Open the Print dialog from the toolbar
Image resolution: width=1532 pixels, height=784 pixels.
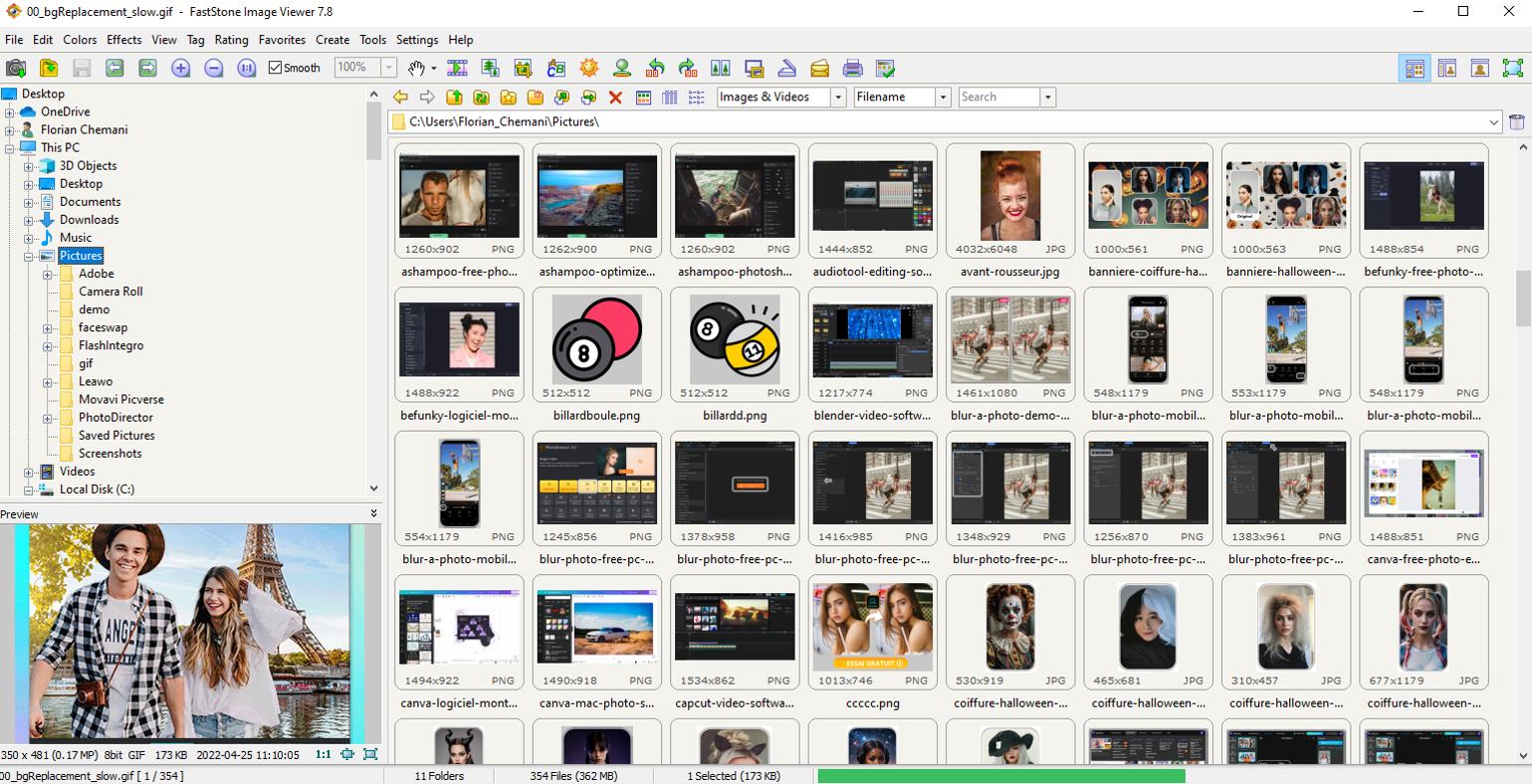[x=852, y=68]
